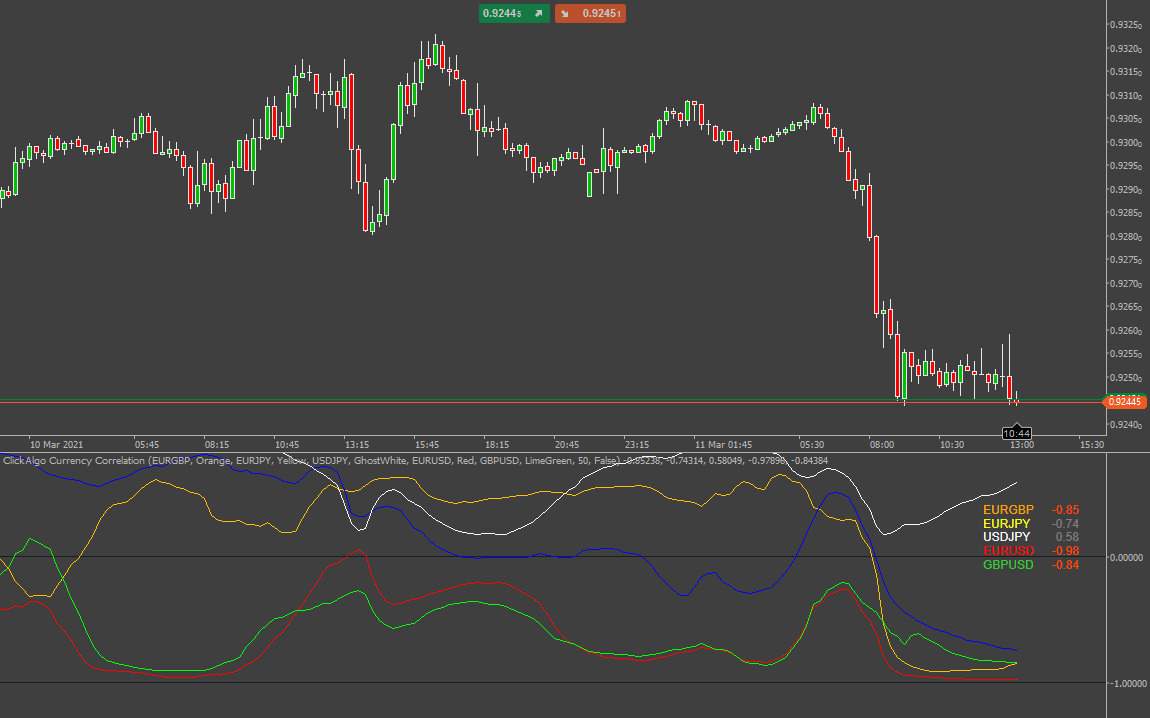Click the EURUSD correlation value -0.98
1150x718 pixels.
pos(1065,550)
